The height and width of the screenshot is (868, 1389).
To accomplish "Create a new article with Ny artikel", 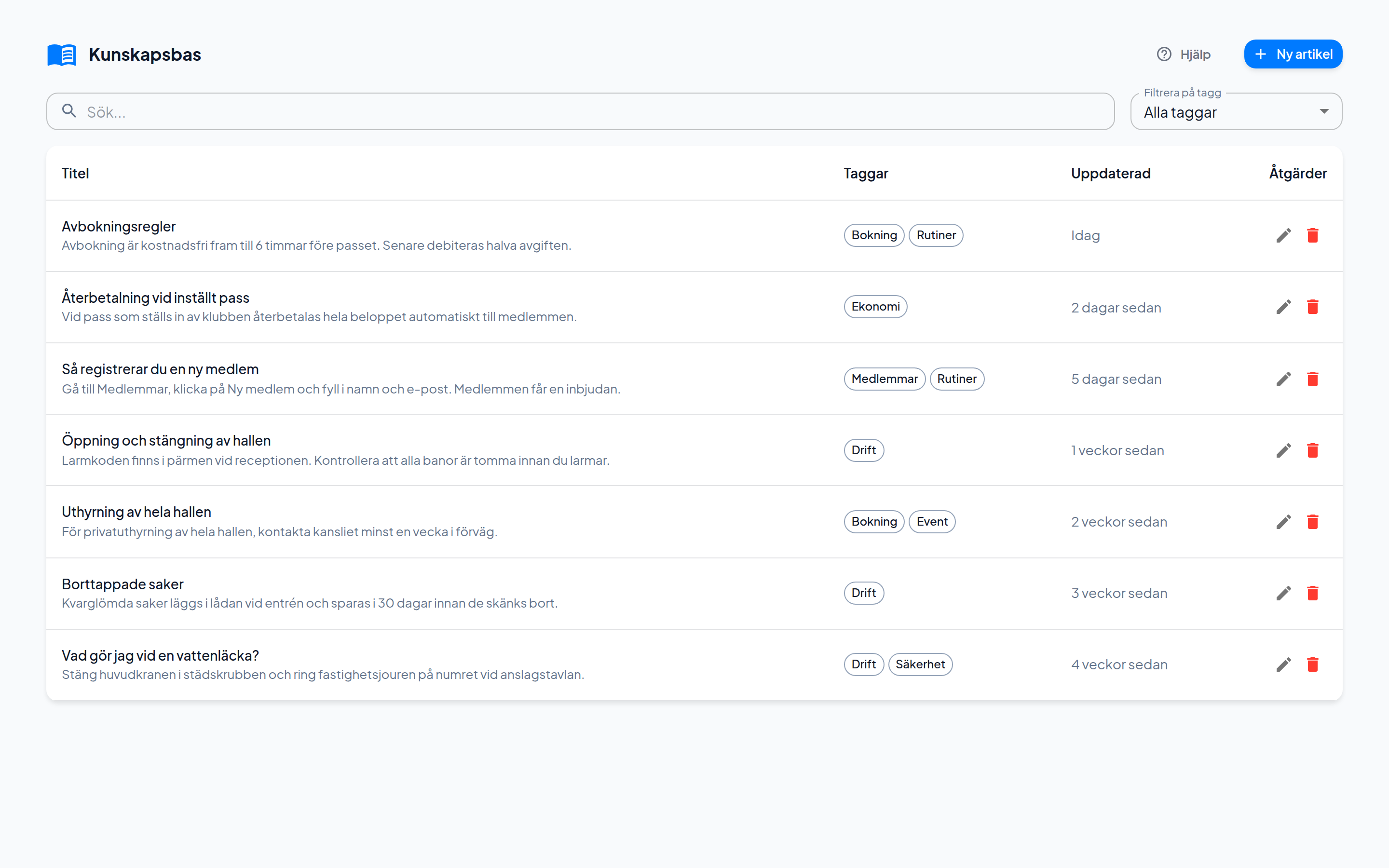I will [x=1293, y=54].
